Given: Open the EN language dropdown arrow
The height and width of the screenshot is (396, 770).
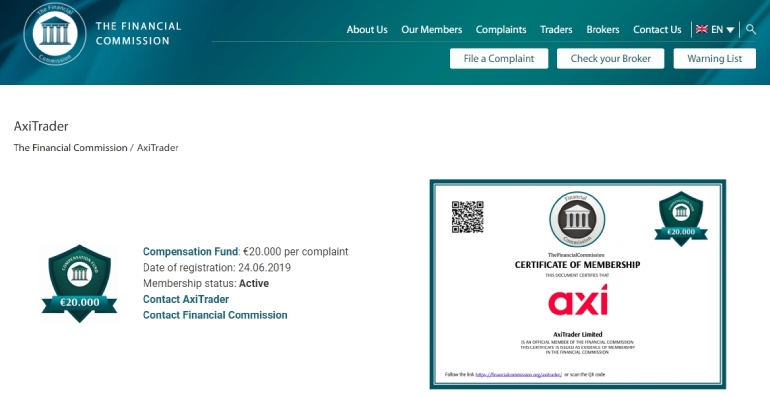Looking at the screenshot, I should click(x=730, y=30).
